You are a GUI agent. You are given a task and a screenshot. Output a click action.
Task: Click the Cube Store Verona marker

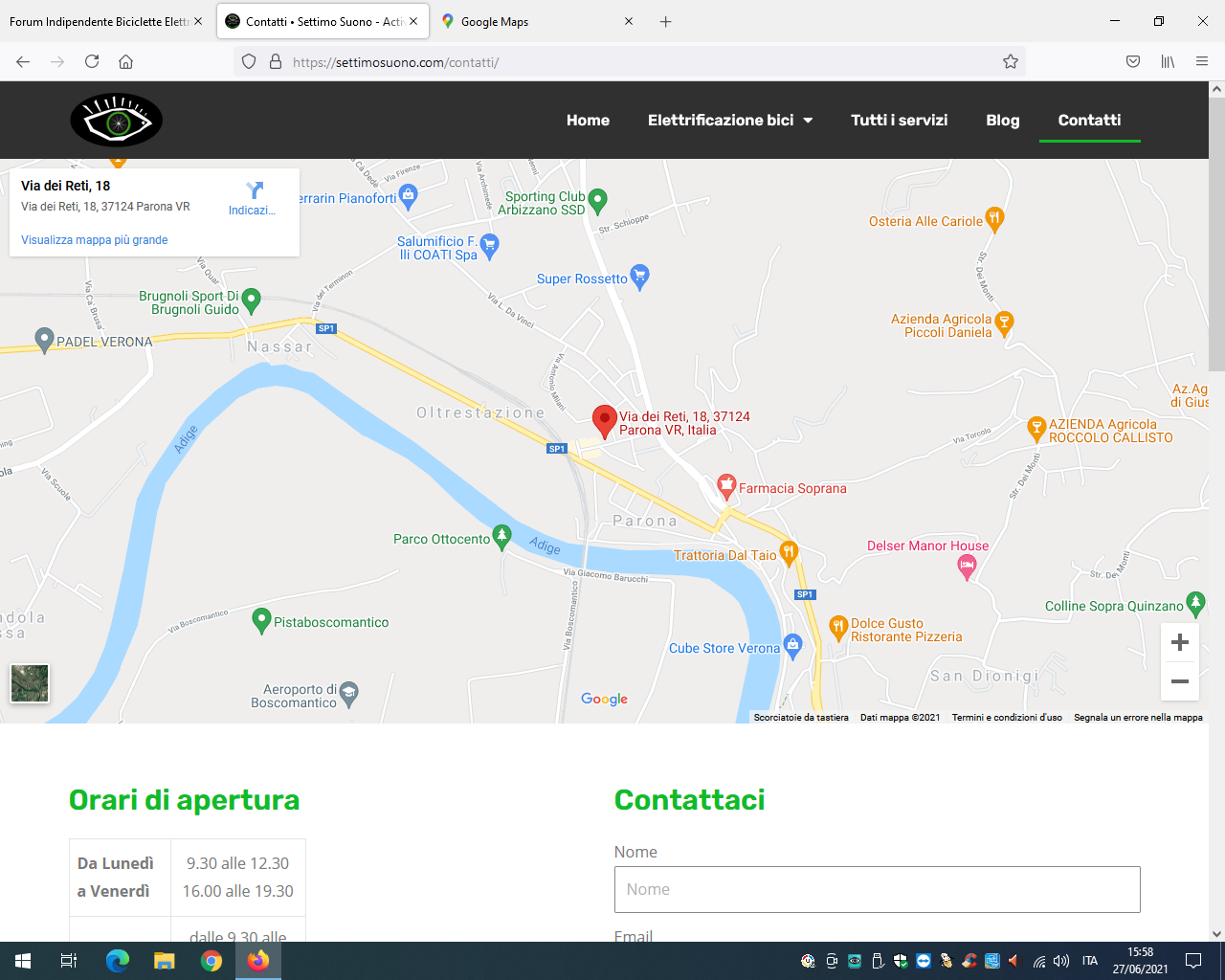coord(792,646)
